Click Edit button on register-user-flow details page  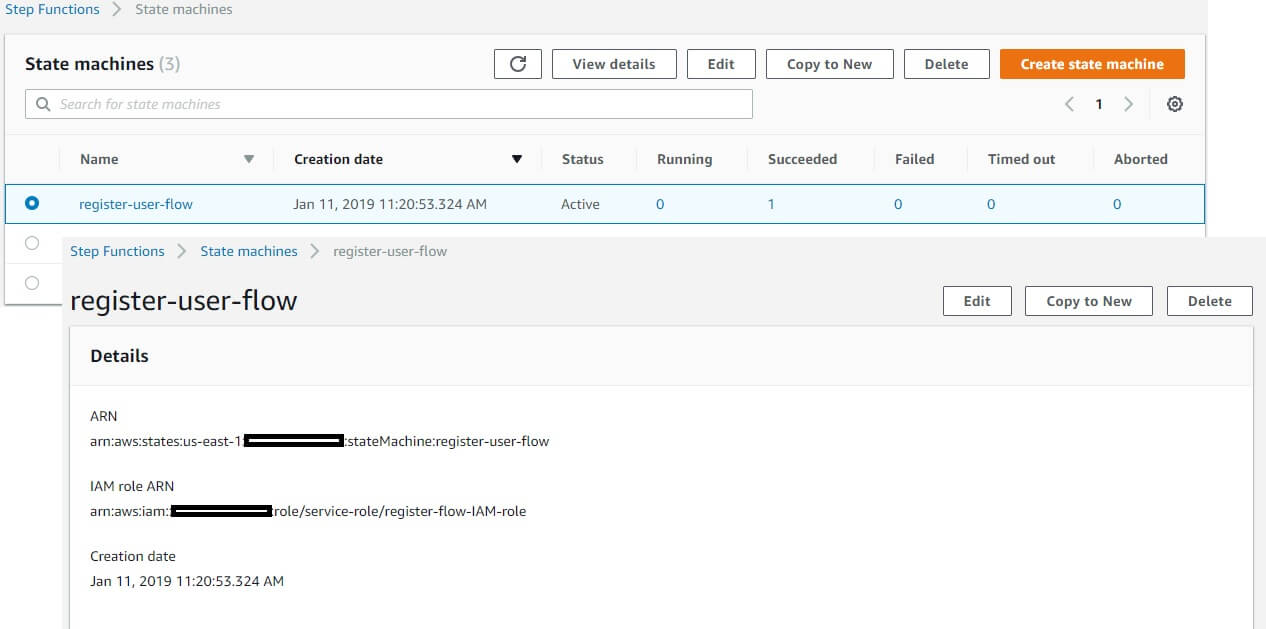pos(977,301)
